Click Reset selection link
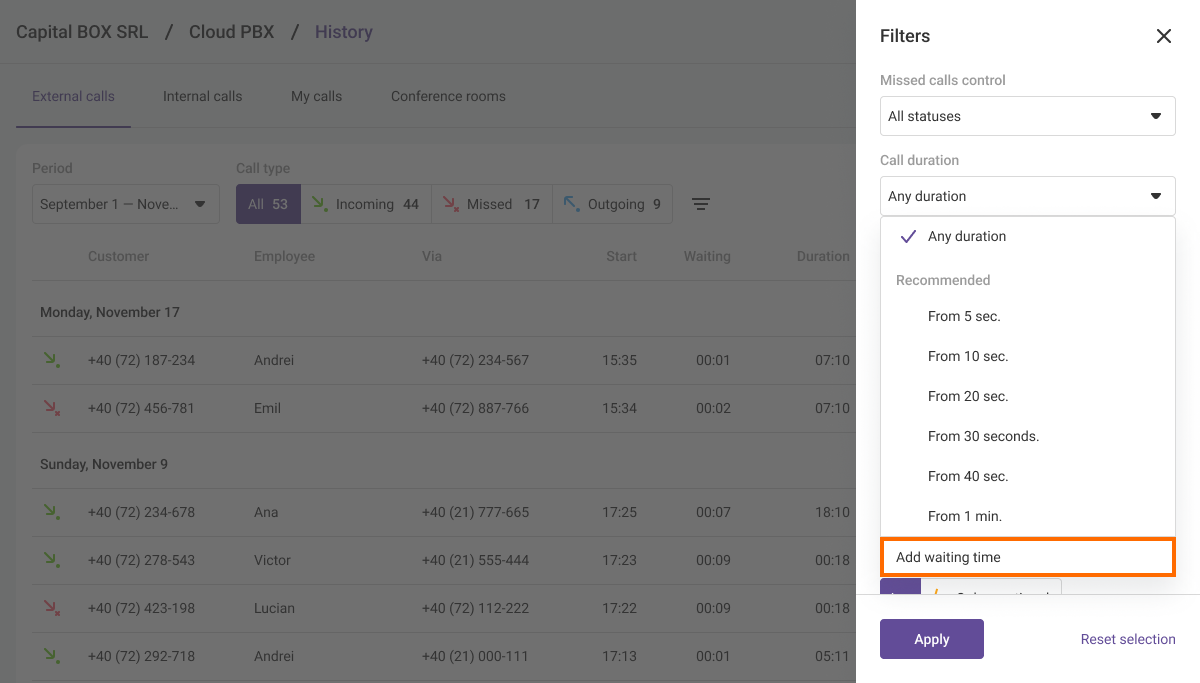Image resolution: width=1200 pixels, height=683 pixels. coord(1127,639)
